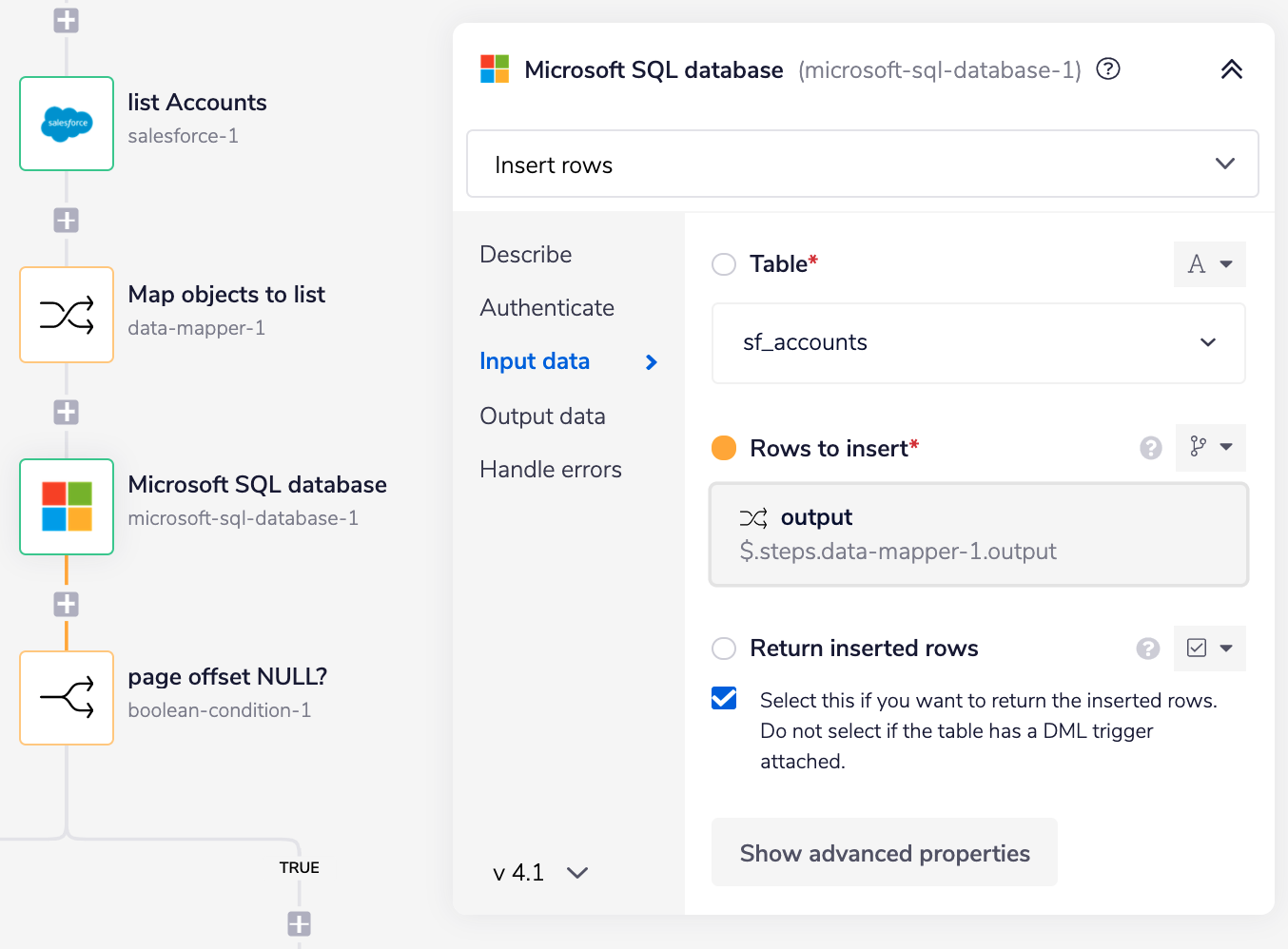
Task: Open the v 4.1 version selector
Action: [540, 873]
